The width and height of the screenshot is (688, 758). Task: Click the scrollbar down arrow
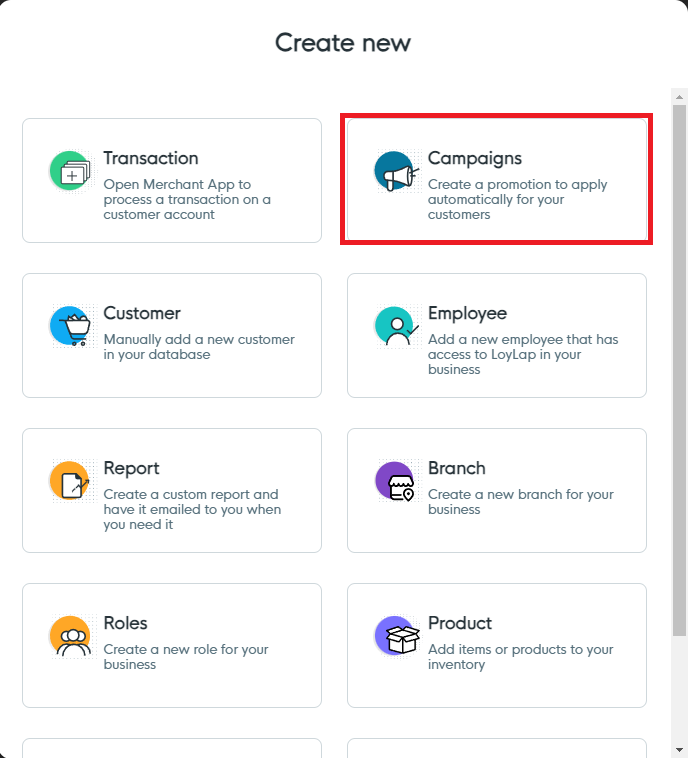[679, 749]
